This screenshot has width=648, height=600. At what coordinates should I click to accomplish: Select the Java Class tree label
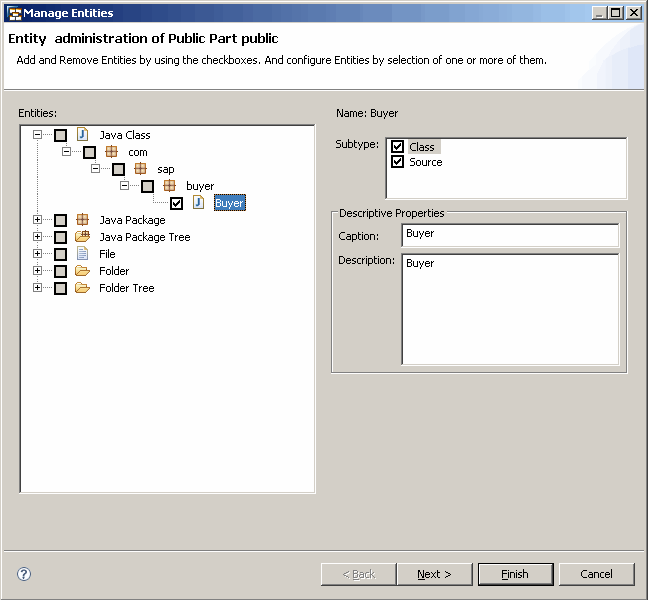pyautogui.click(x=125, y=135)
